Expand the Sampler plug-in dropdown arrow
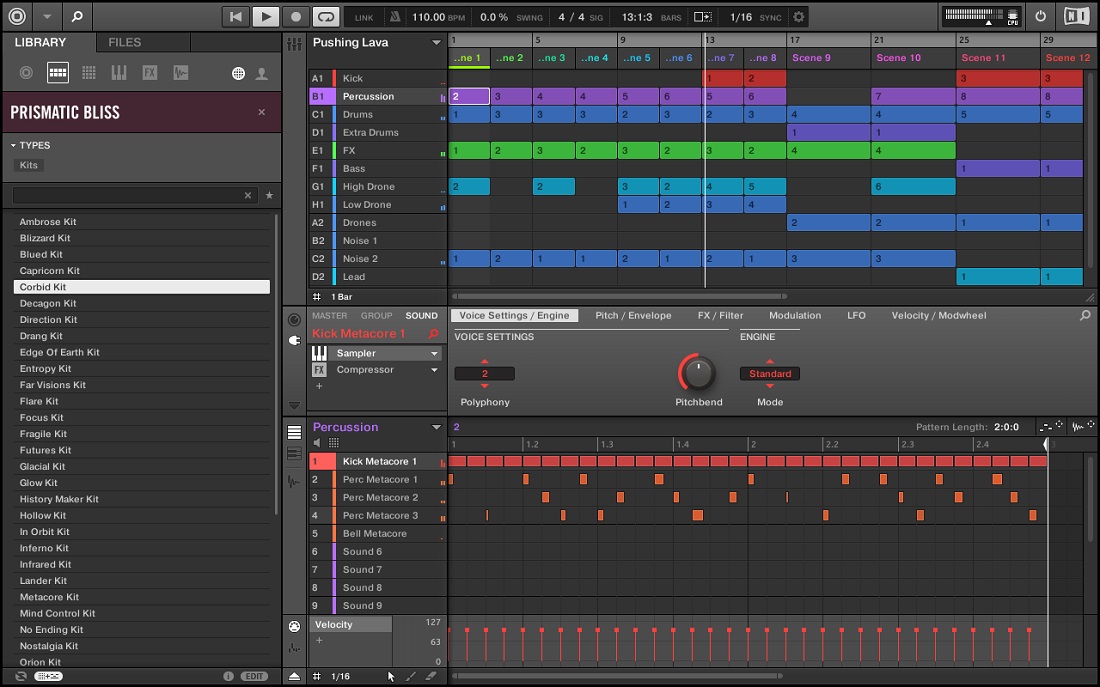Image resolution: width=1100 pixels, height=687 pixels. 435,354
